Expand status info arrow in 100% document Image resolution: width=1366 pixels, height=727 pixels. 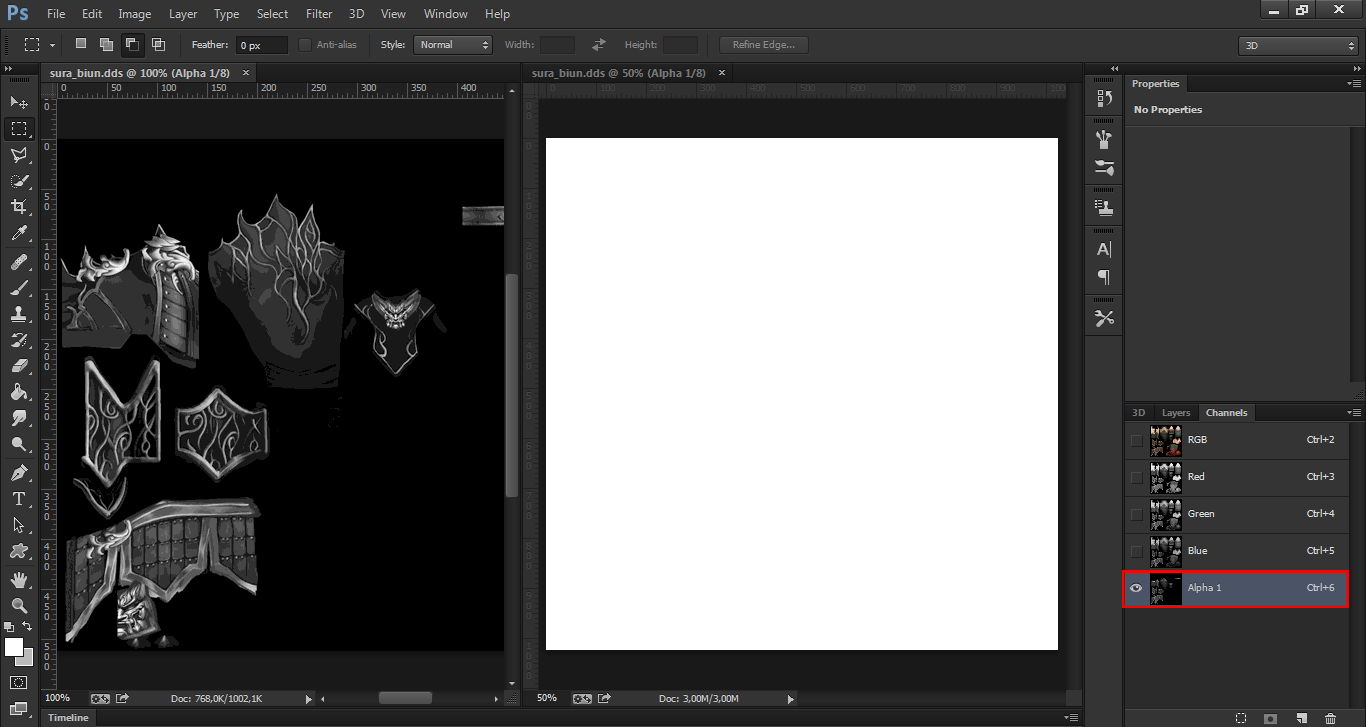308,699
